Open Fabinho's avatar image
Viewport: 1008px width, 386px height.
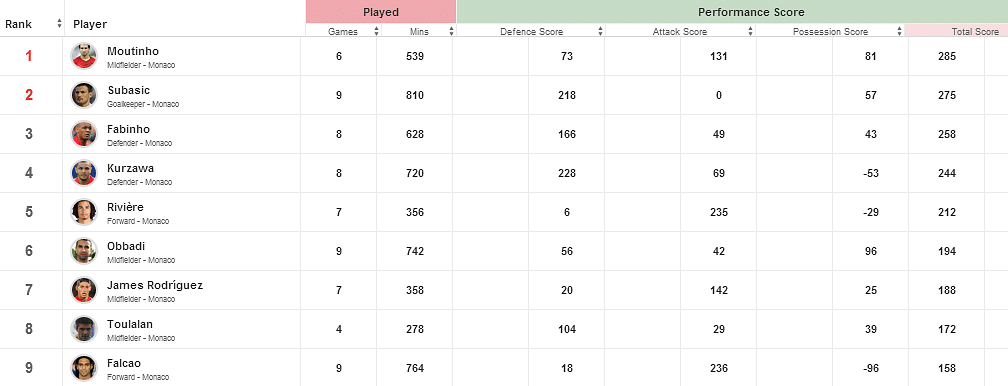coord(84,134)
